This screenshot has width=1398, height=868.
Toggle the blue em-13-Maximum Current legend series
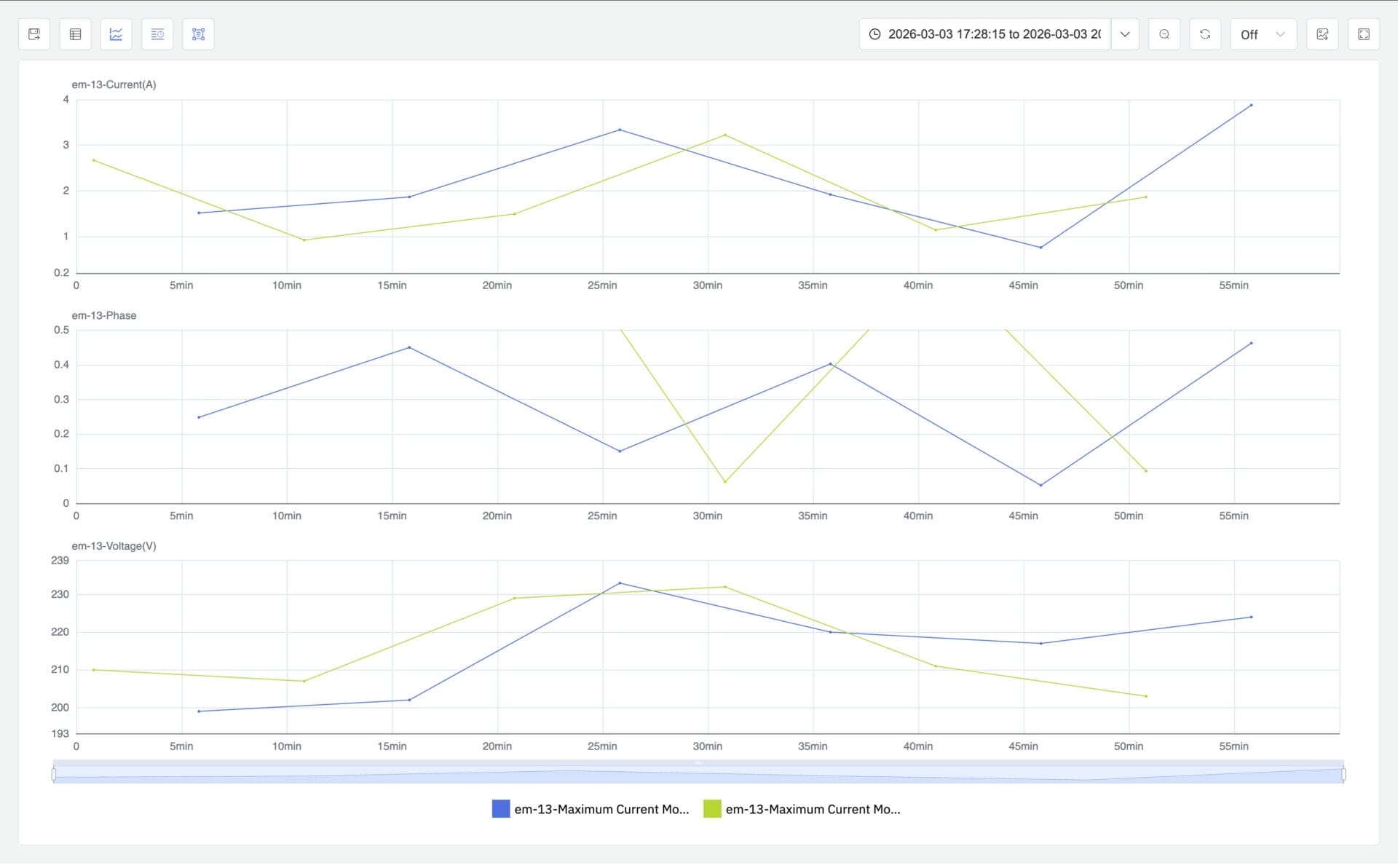pyautogui.click(x=601, y=809)
